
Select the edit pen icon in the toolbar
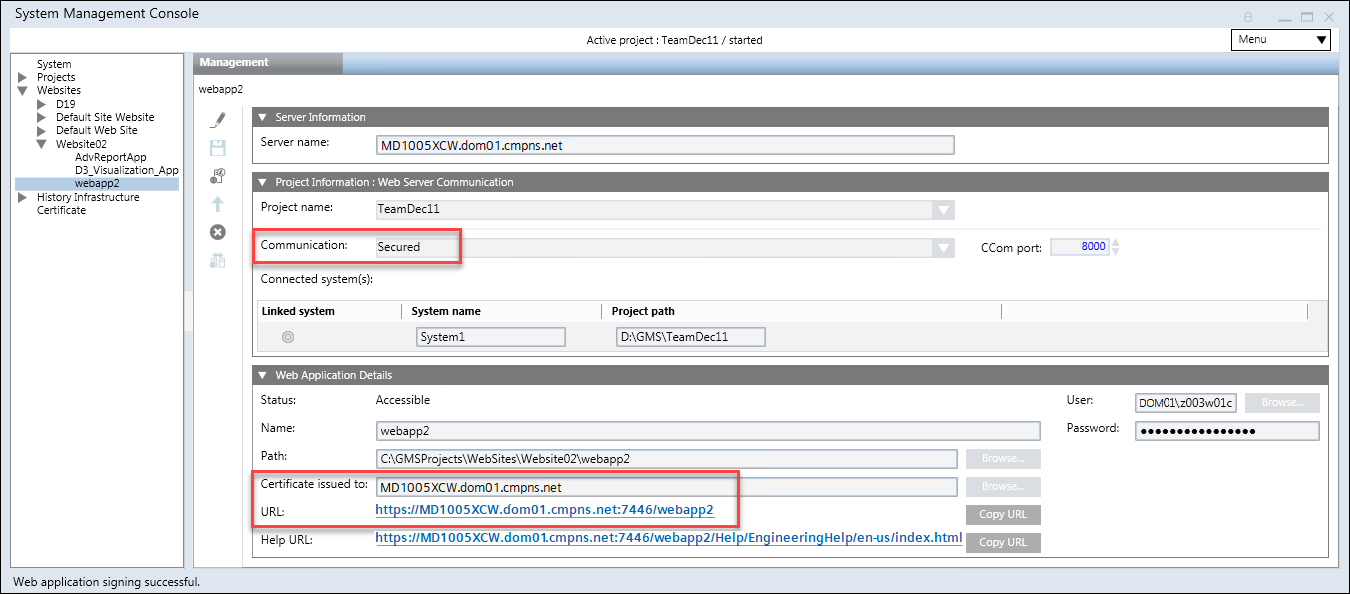click(x=217, y=119)
